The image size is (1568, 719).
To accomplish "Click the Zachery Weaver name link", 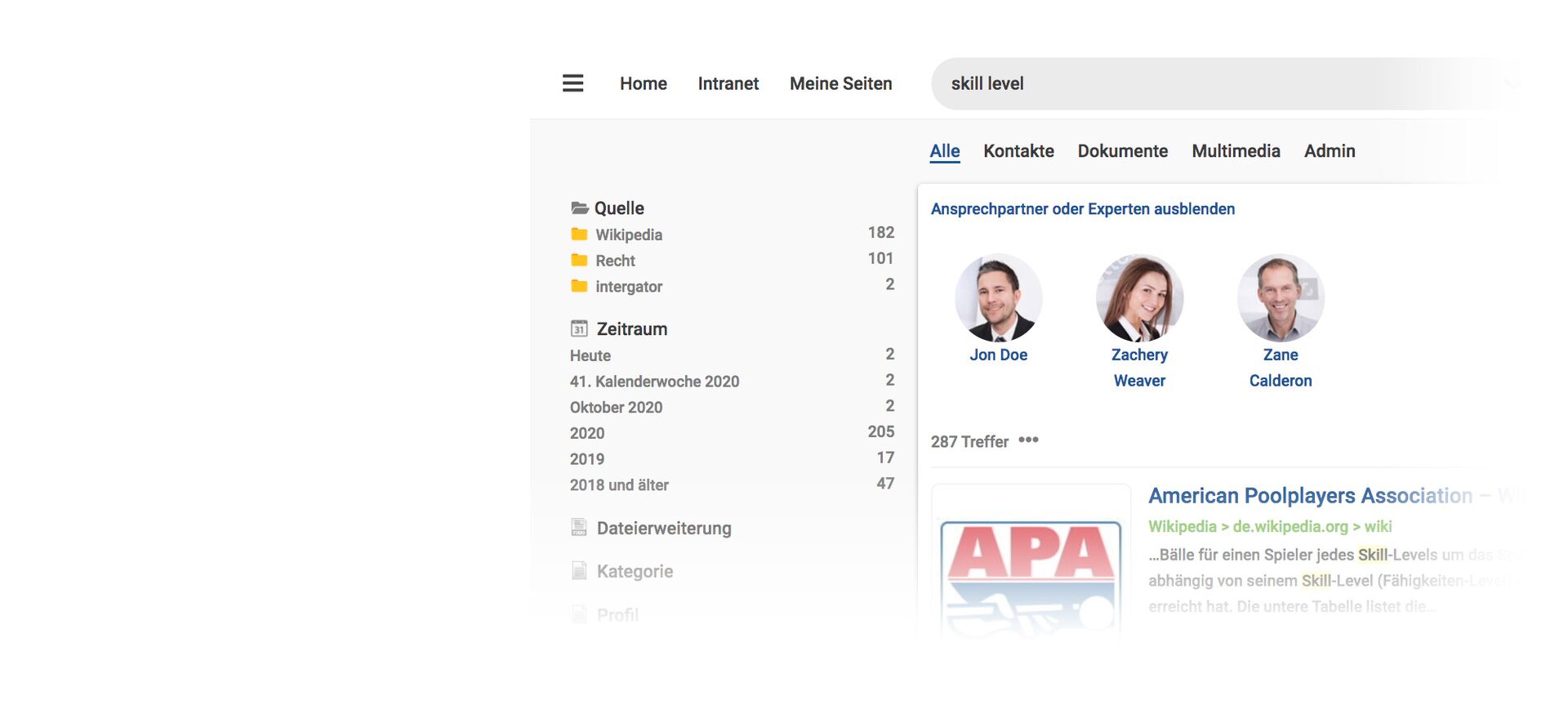I will click(1139, 368).
